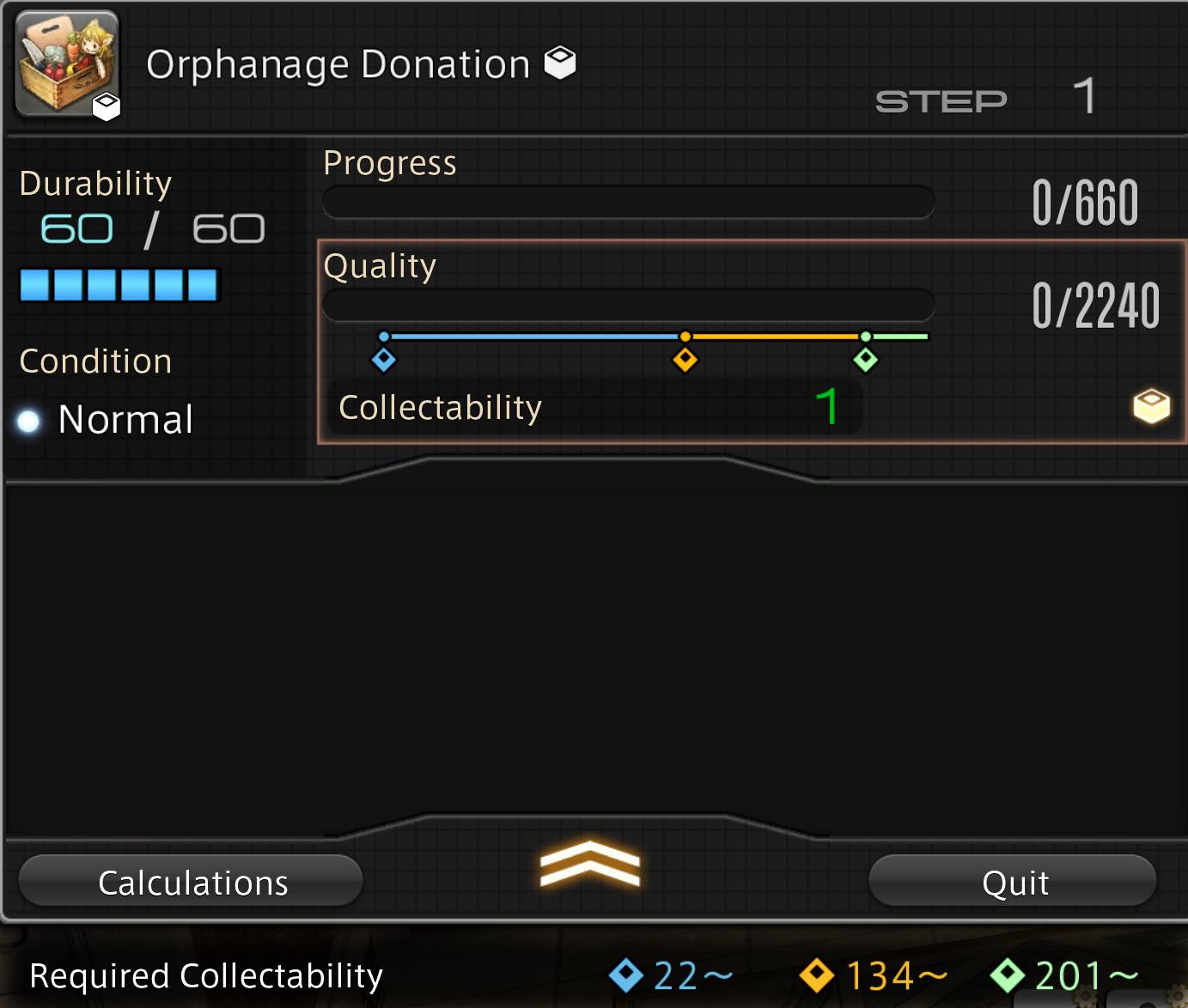Click the Normal condition orb indicator
This screenshot has width=1188, height=1008.
point(29,421)
